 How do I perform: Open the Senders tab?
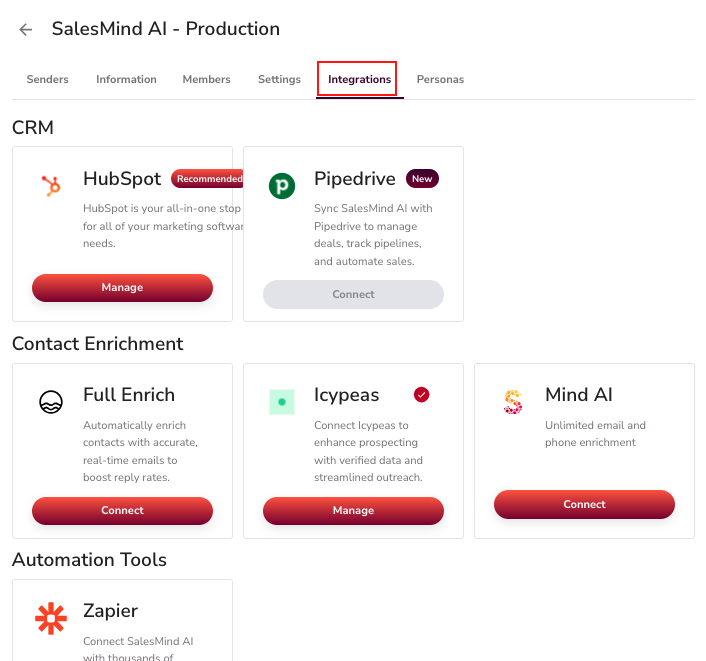[x=48, y=80]
